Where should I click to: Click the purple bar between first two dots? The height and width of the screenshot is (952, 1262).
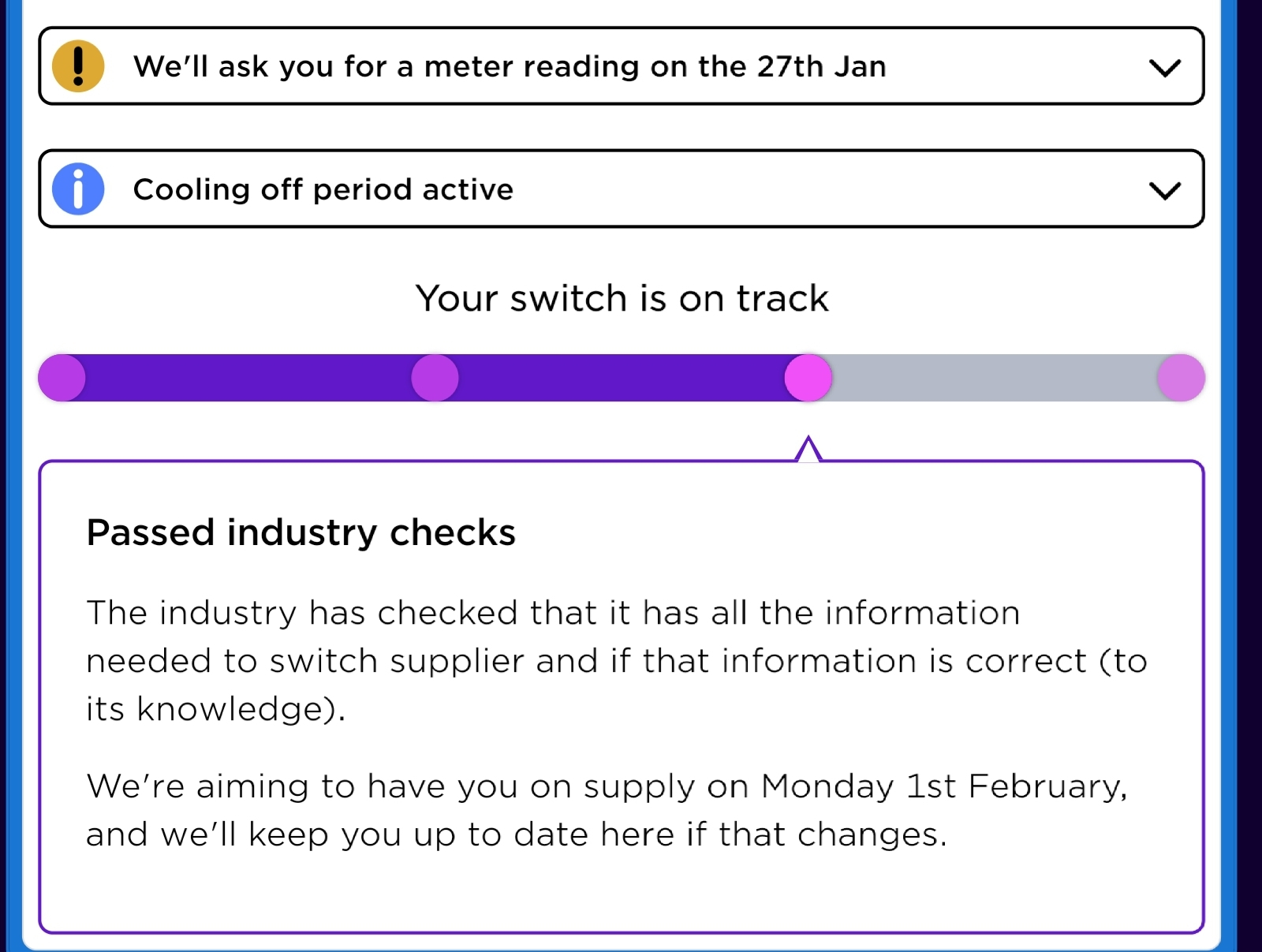click(x=248, y=378)
